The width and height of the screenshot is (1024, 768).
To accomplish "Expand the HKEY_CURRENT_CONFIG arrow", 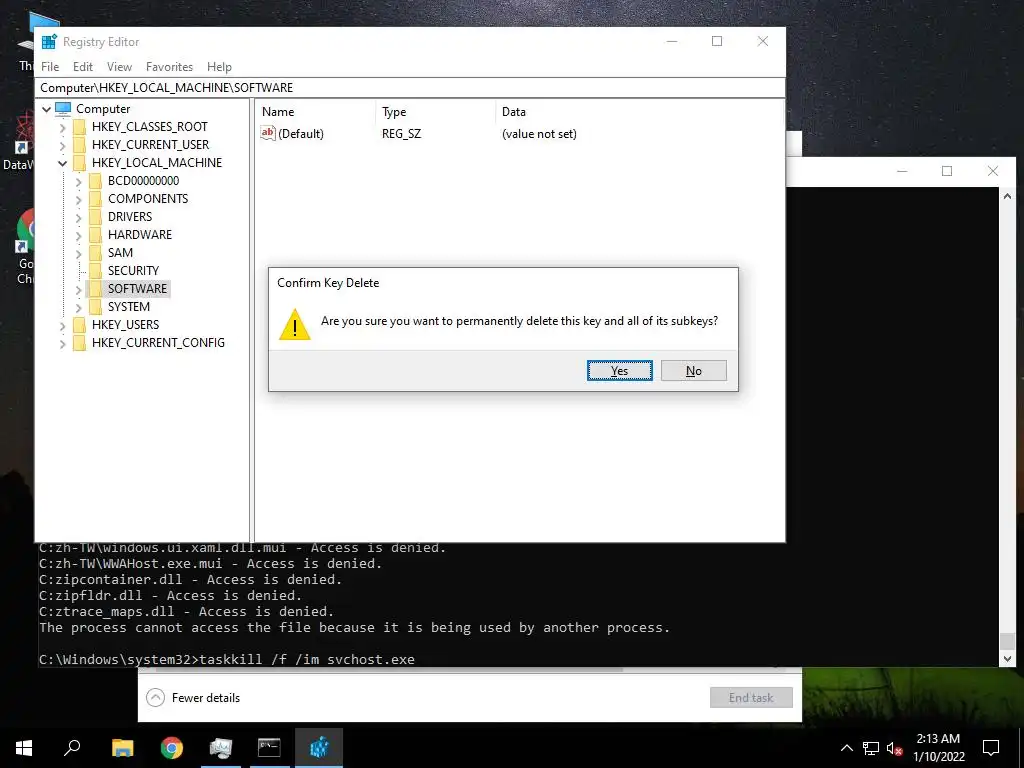I will point(63,343).
